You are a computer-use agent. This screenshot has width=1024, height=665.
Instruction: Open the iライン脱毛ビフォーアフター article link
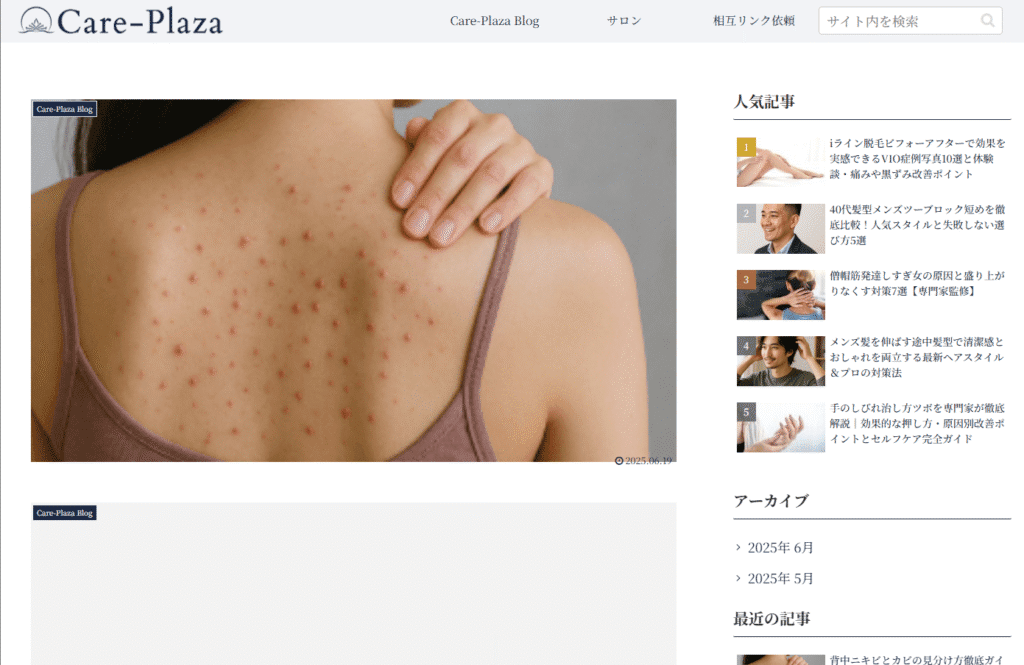click(917, 159)
